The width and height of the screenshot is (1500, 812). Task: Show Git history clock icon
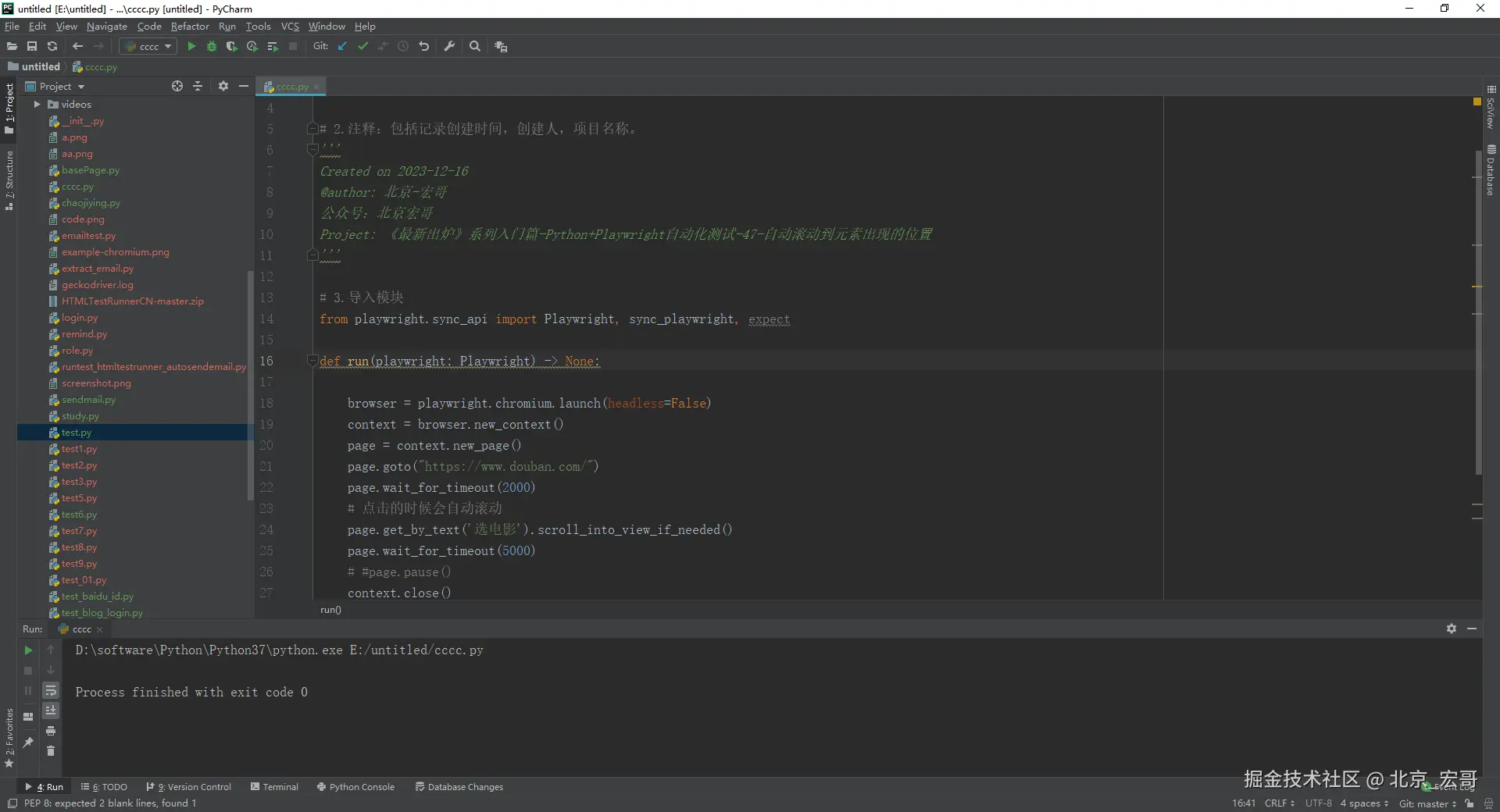click(403, 47)
